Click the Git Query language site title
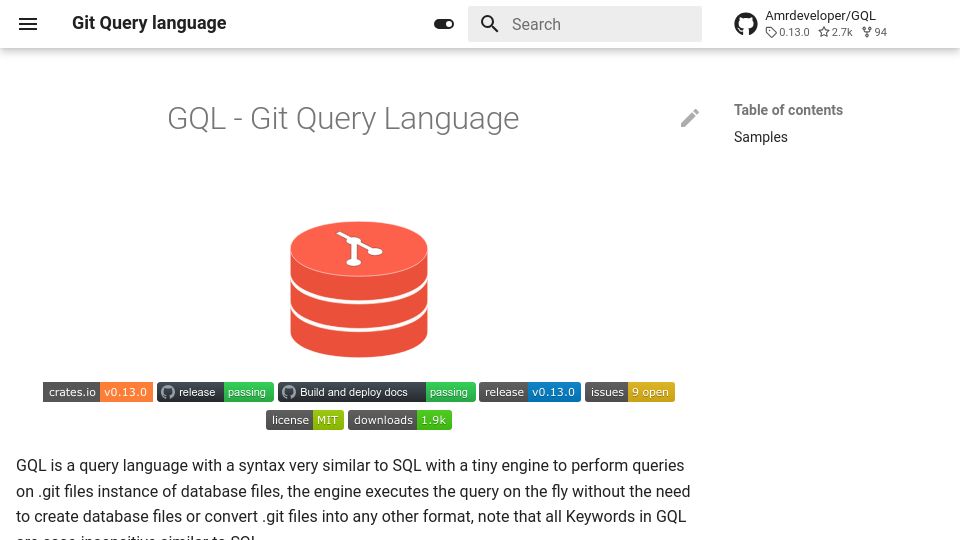960x540 pixels. [149, 23]
